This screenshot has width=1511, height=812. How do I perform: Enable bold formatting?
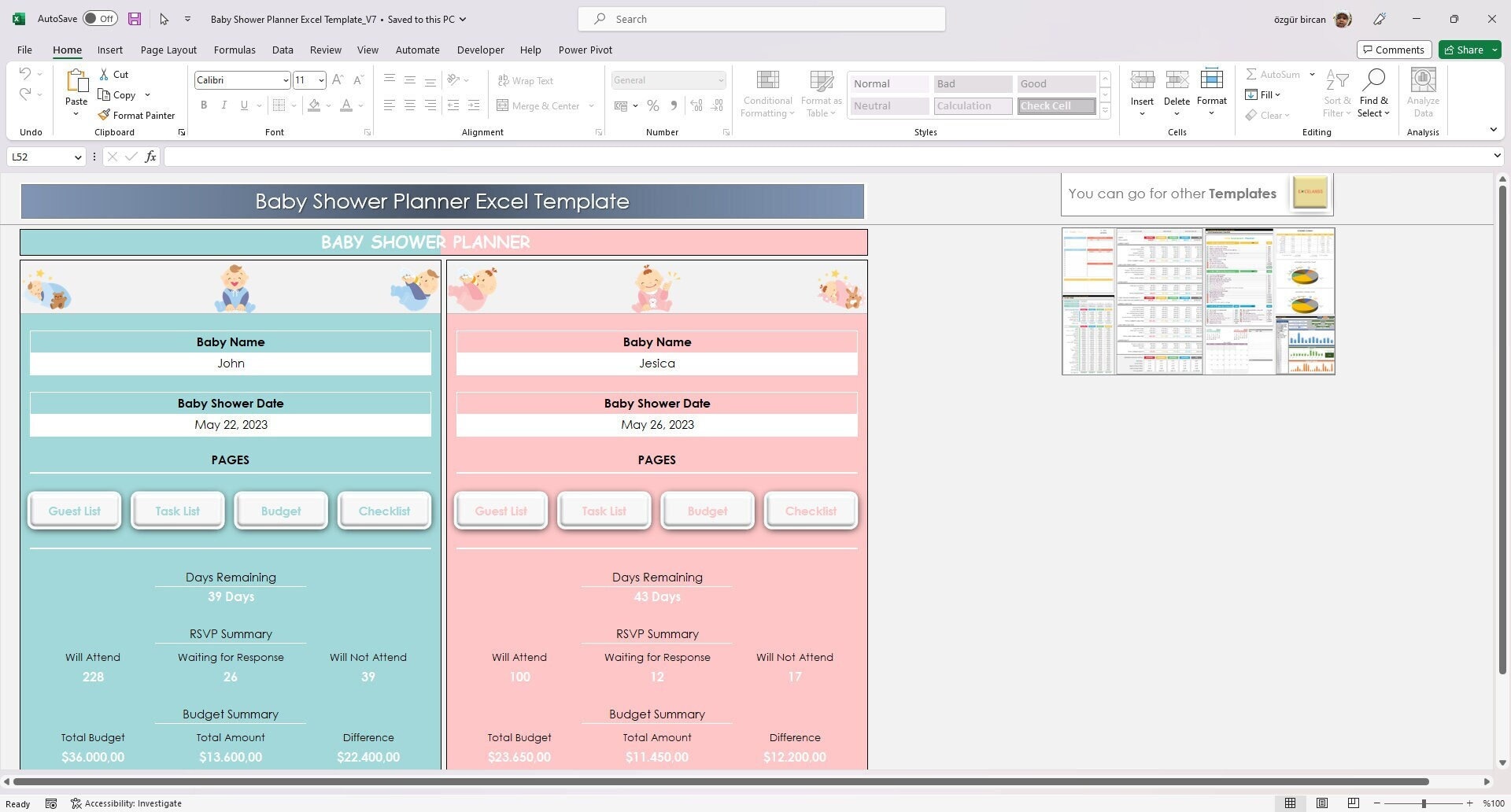204,105
